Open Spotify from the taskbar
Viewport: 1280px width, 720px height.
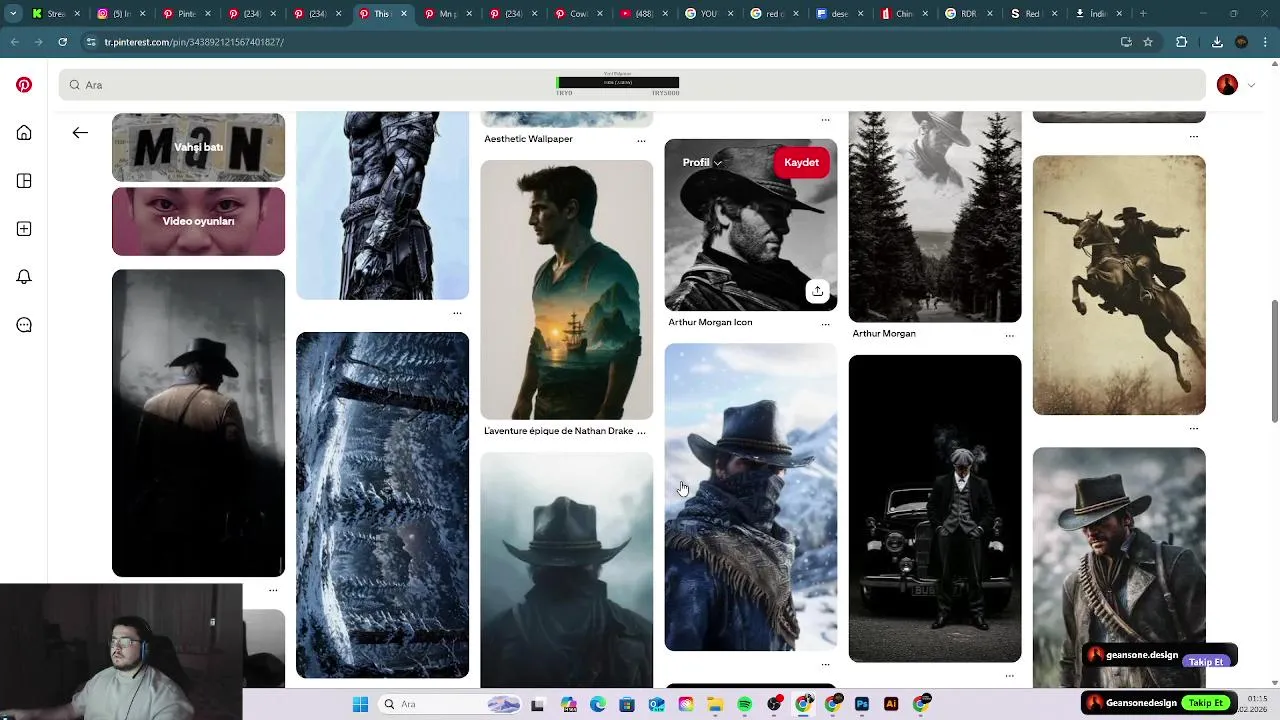point(745,704)
